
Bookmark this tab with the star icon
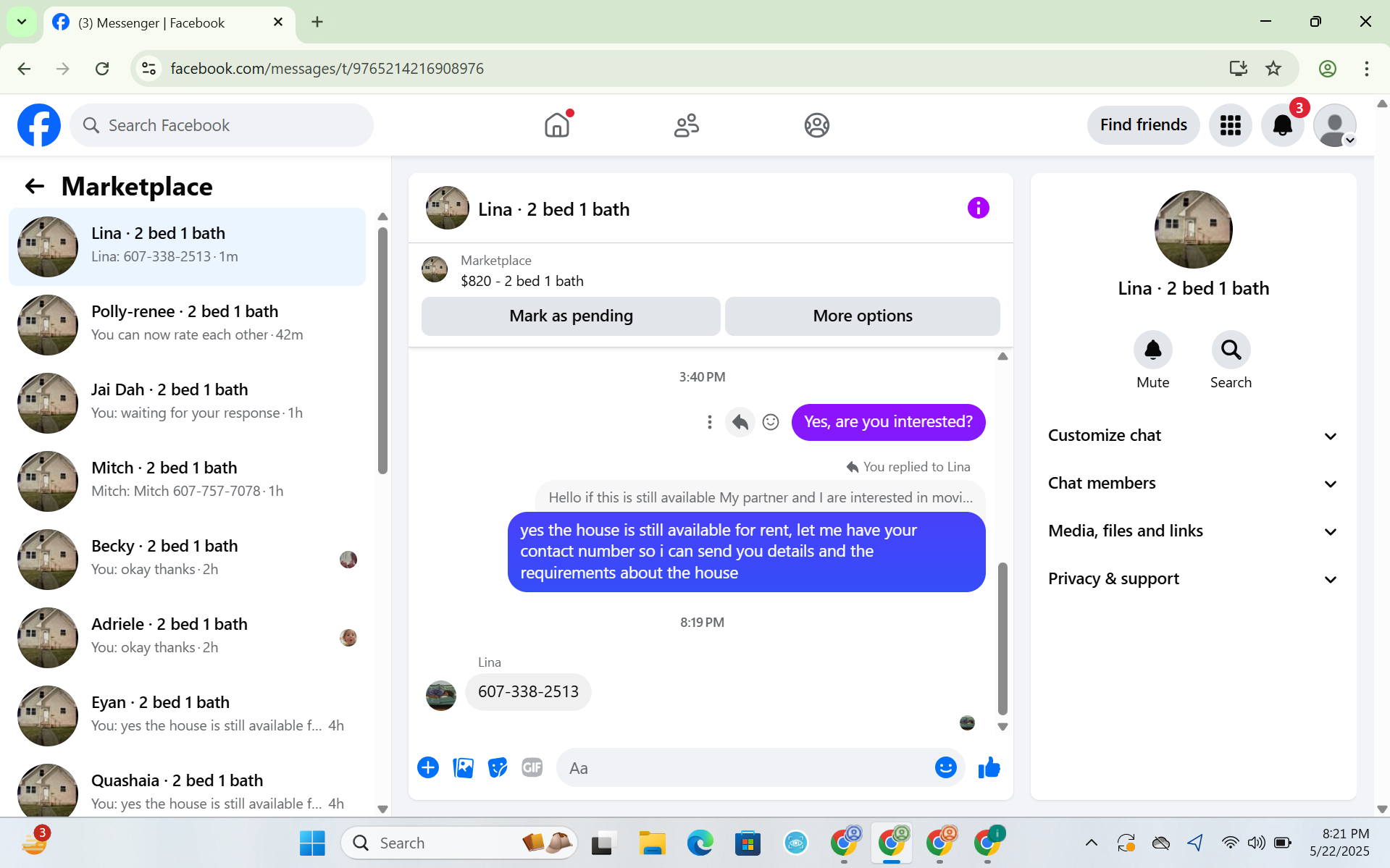pos(1273,69)
